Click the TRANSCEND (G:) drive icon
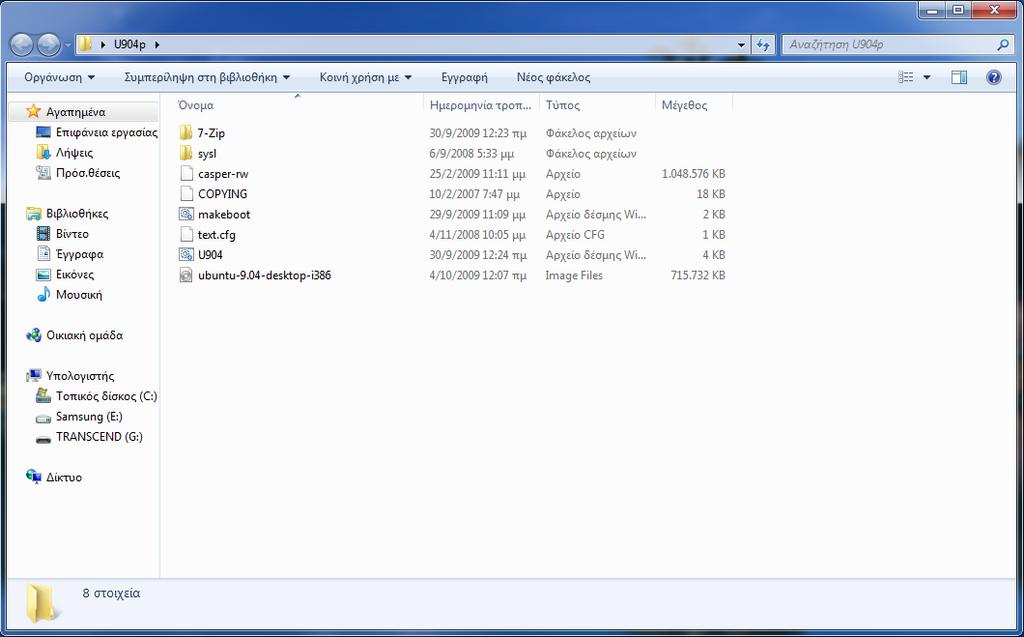 [43, 438]
